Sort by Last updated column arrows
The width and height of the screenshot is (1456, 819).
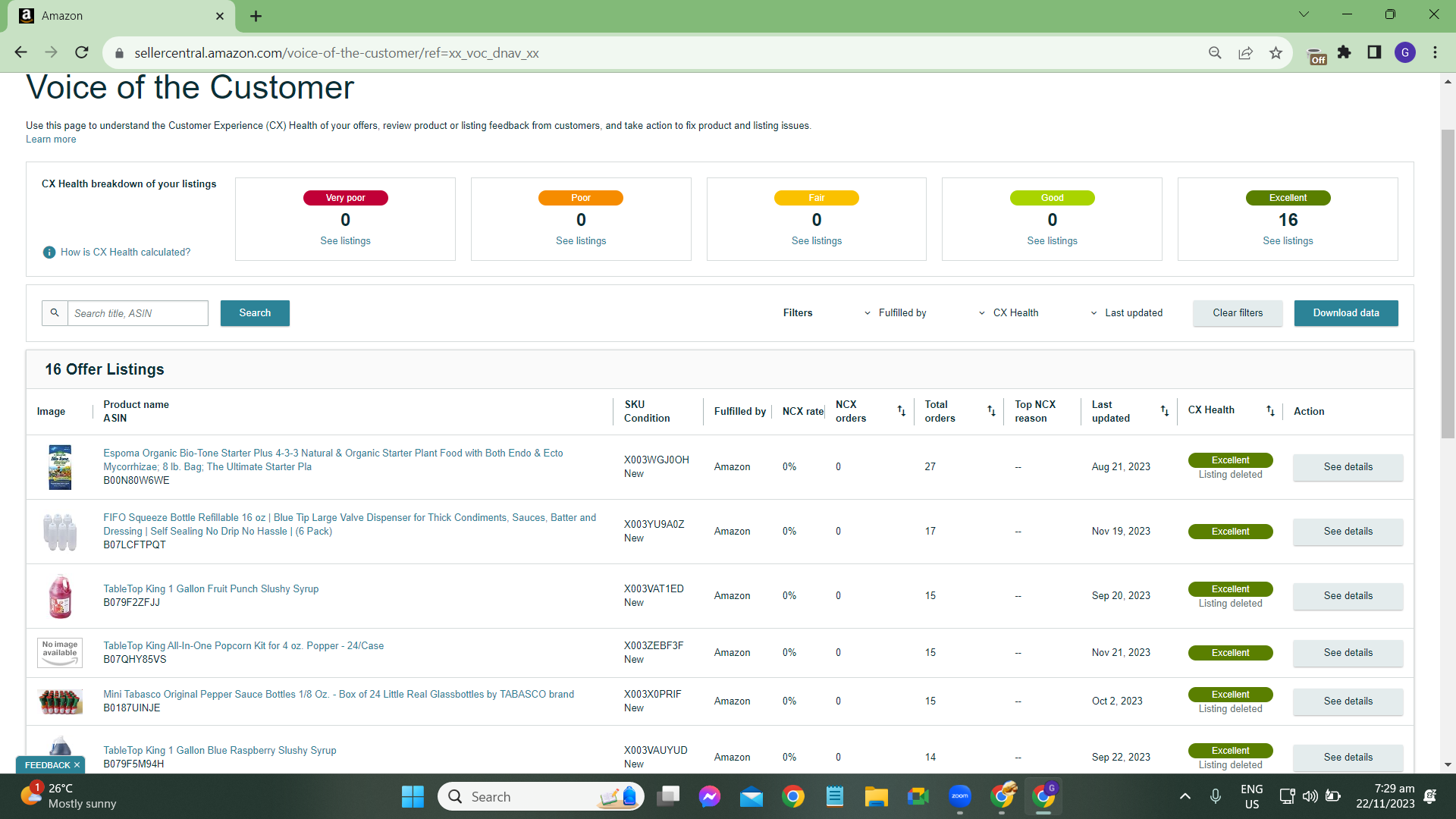click(1165, 411)
